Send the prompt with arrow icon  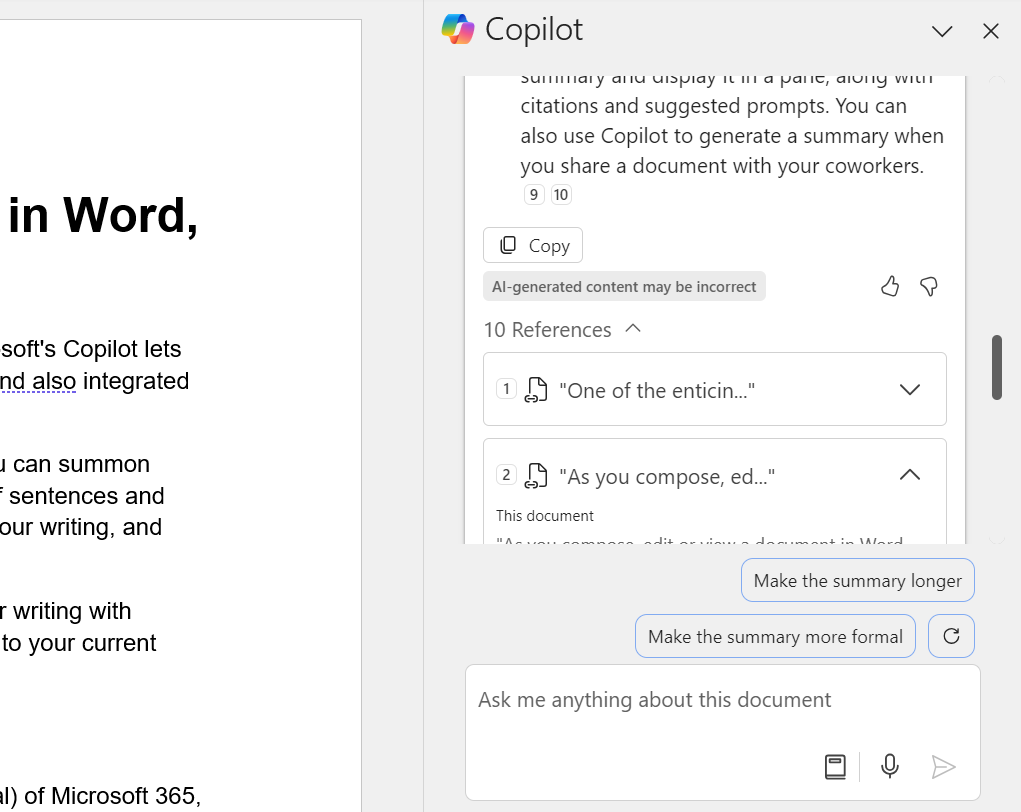tap(943, 767)
